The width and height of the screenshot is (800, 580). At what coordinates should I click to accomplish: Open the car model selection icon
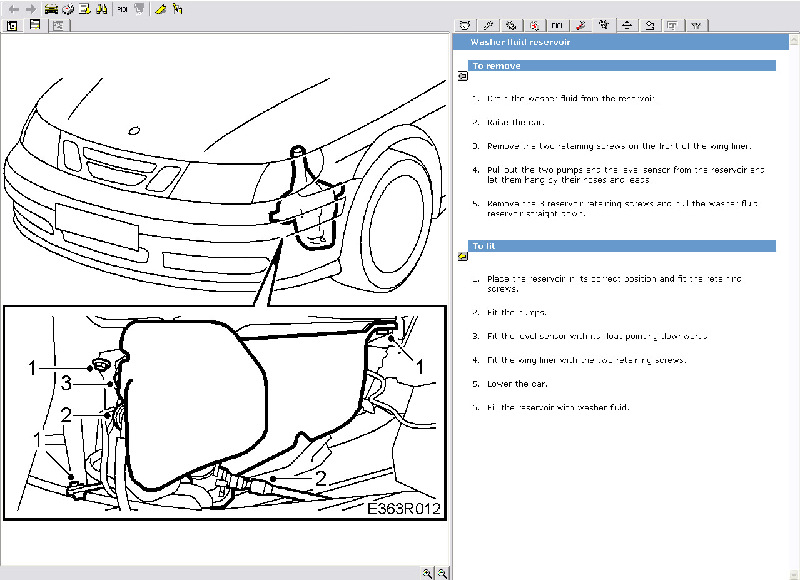50,9
